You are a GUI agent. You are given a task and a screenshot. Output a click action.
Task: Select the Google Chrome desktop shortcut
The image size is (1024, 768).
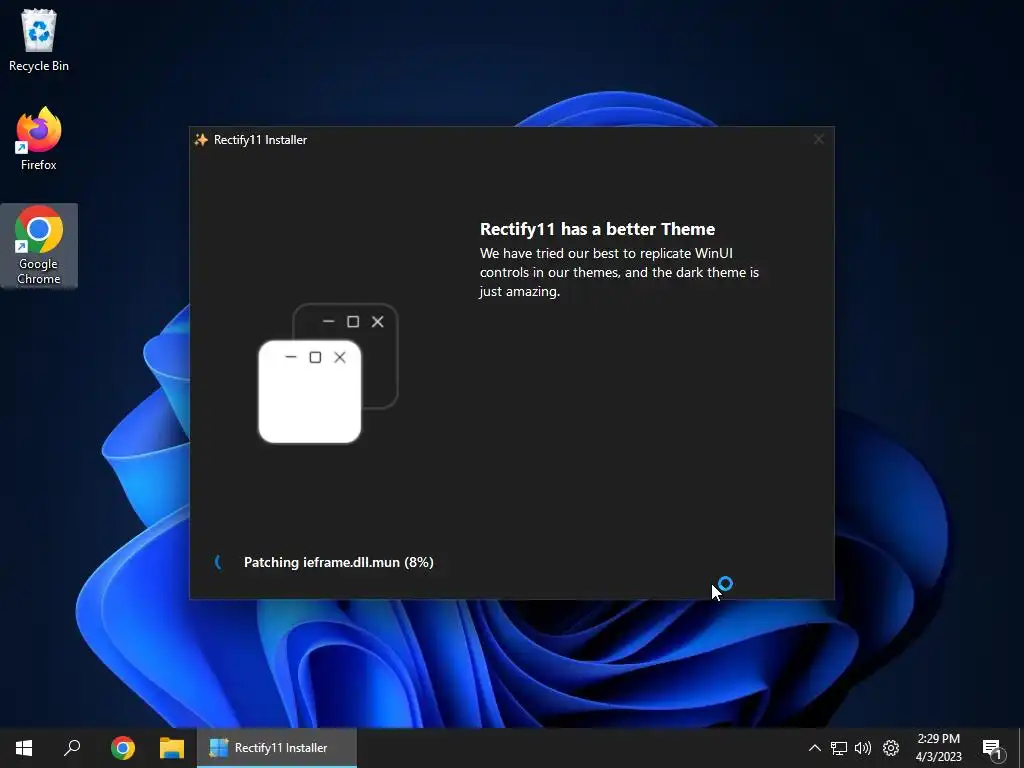tap(39, 246)
